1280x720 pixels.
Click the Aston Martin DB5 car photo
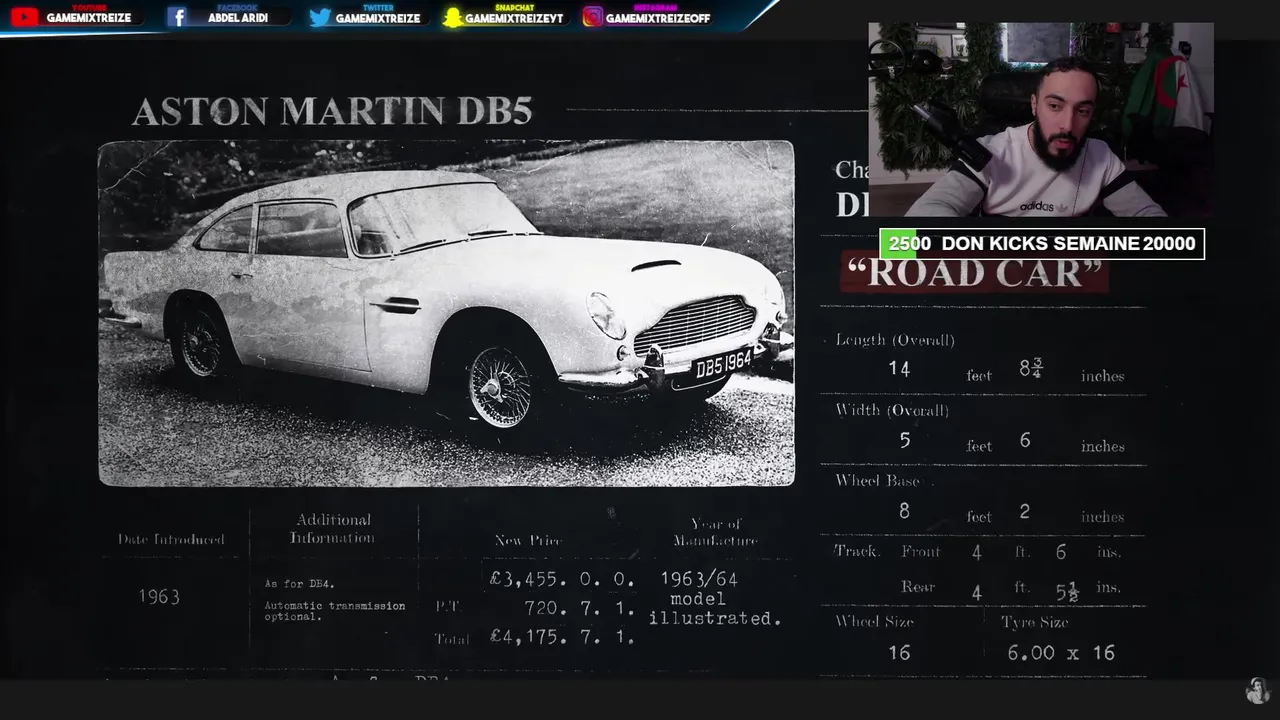(446, 313)
